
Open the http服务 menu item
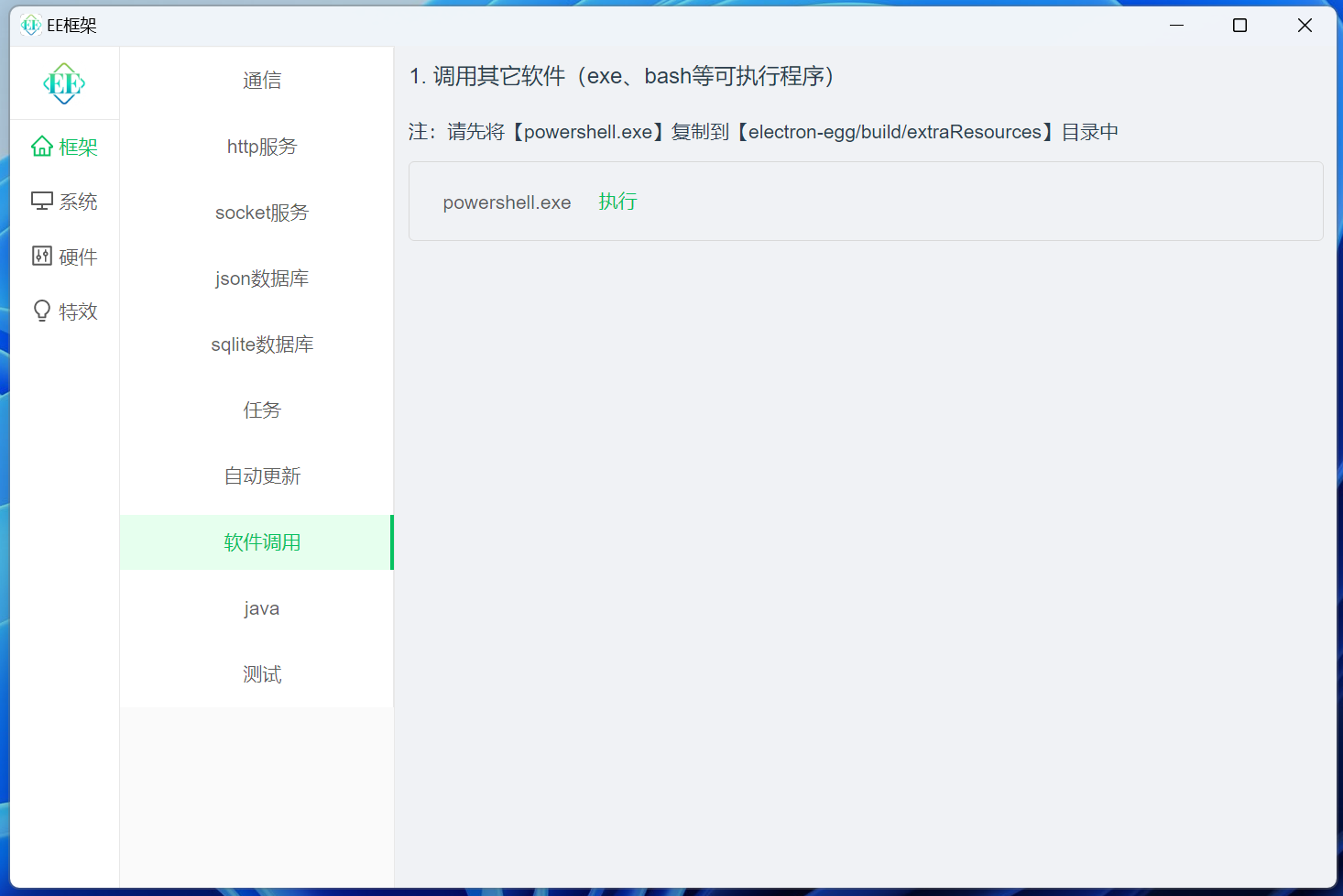click(x=257, y=147)
